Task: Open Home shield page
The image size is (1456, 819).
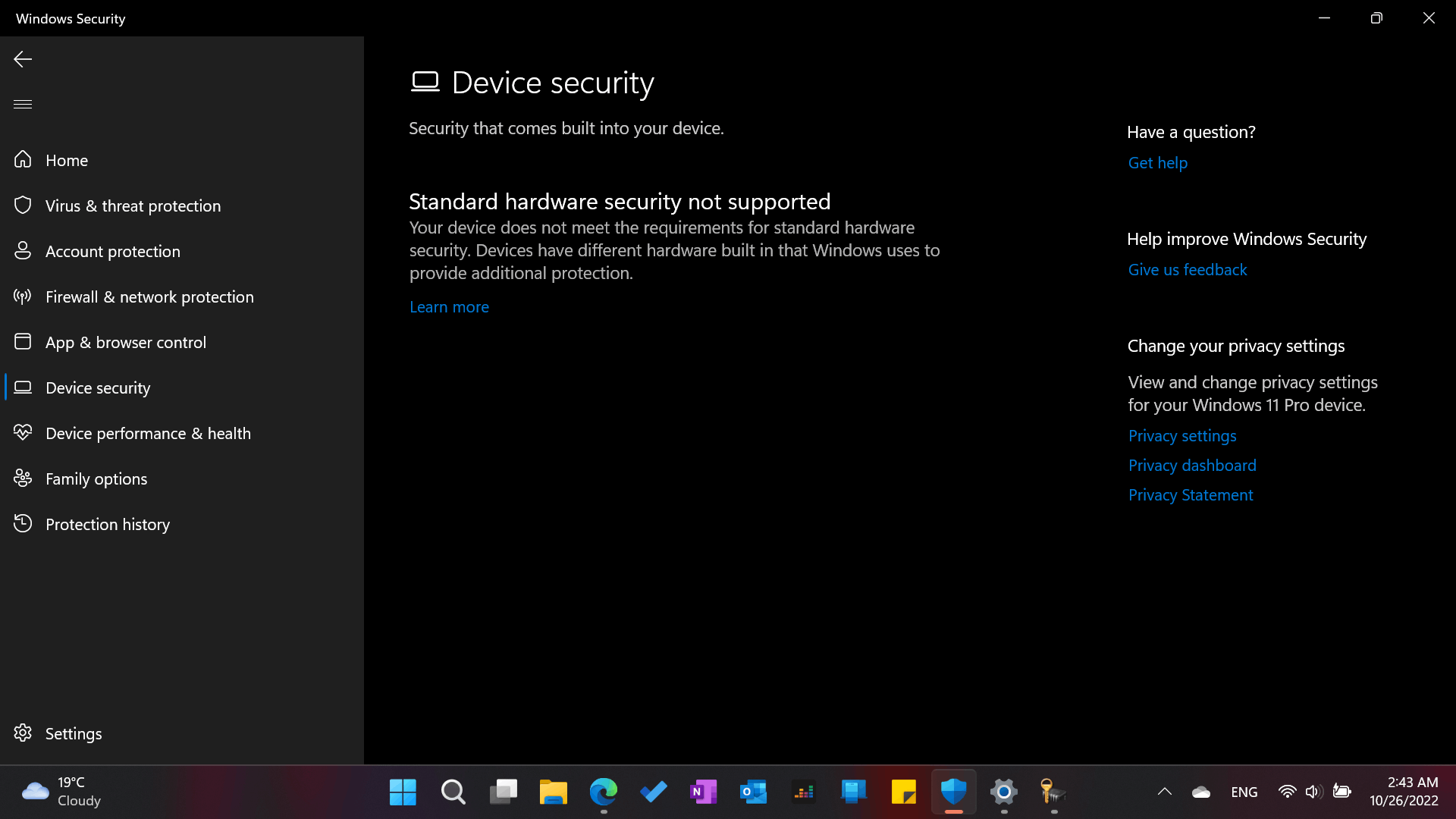Action: click(66, 160)
